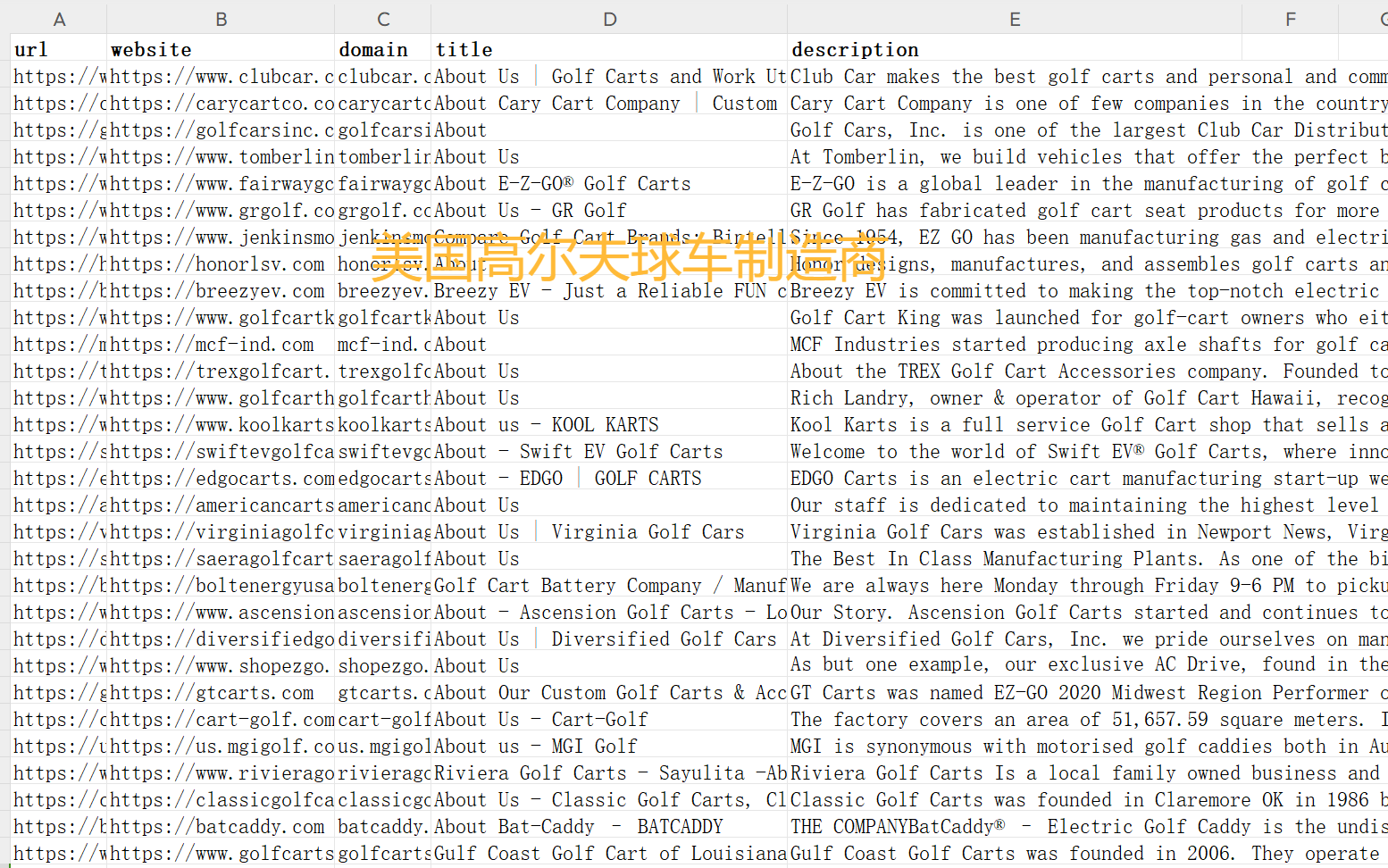This screenshot has height=868, width=1388.
Task: Select the https://batcaddy.com website cell
Action: pyautogui.click(x=221, y=826)
